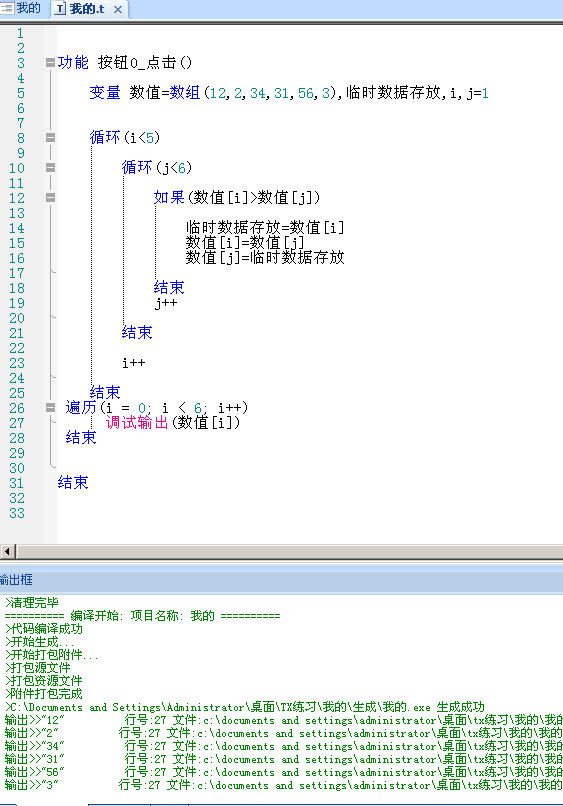The height and width of the screenshot is (806, 563).
Task: Click line number 27 in the gutter
Action: tap(16, 423)
